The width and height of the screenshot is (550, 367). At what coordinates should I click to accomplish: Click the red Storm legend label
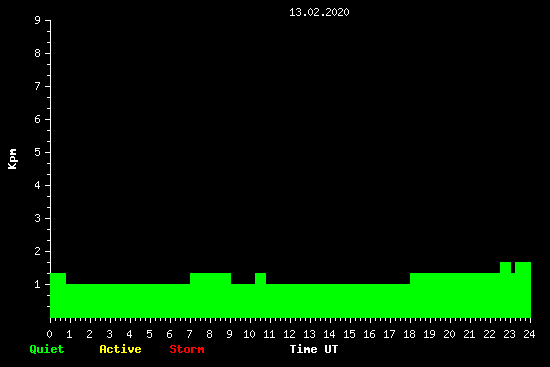(187, 349)
